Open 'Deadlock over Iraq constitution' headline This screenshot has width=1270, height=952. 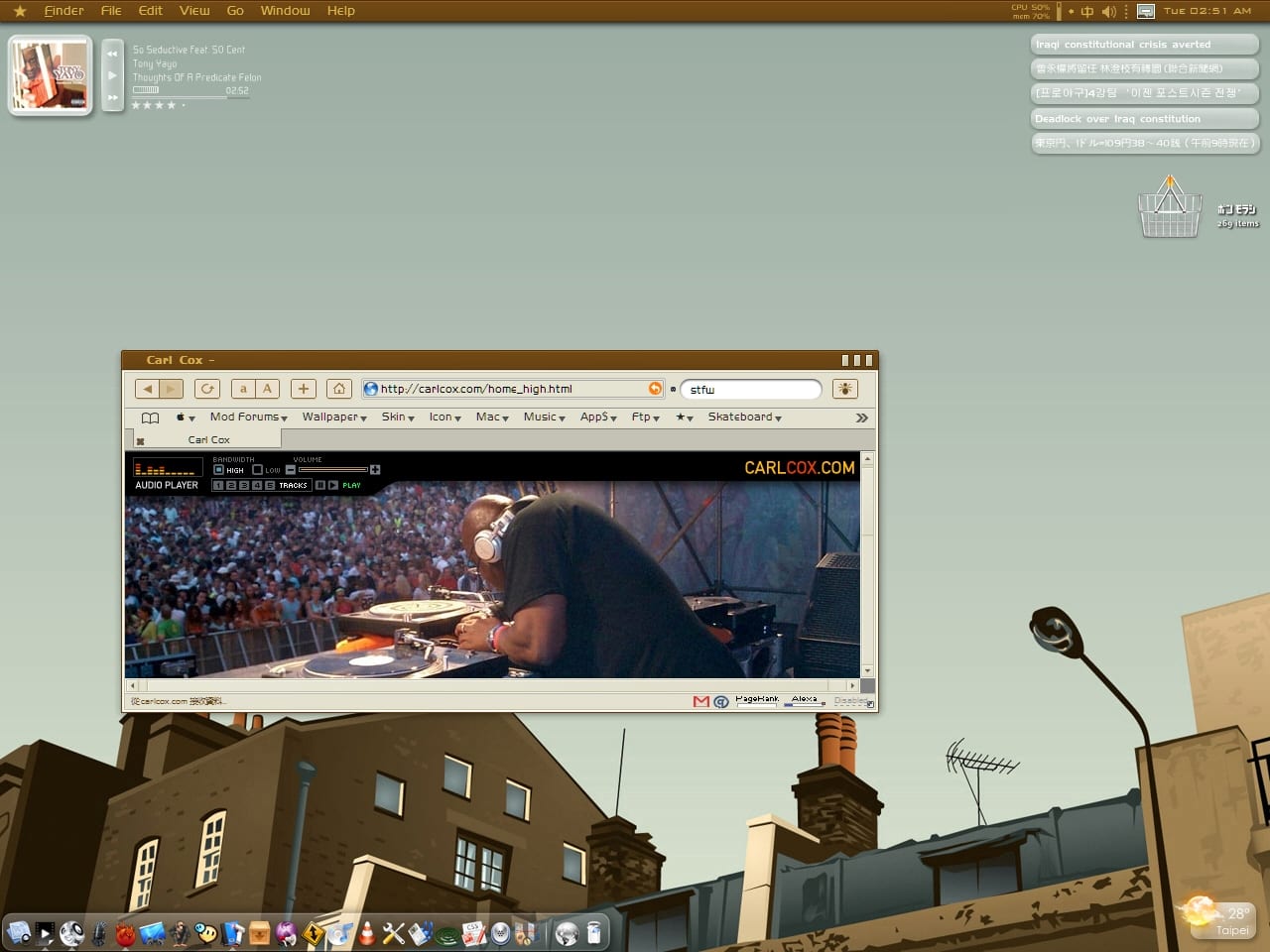tap(1145, 119)
